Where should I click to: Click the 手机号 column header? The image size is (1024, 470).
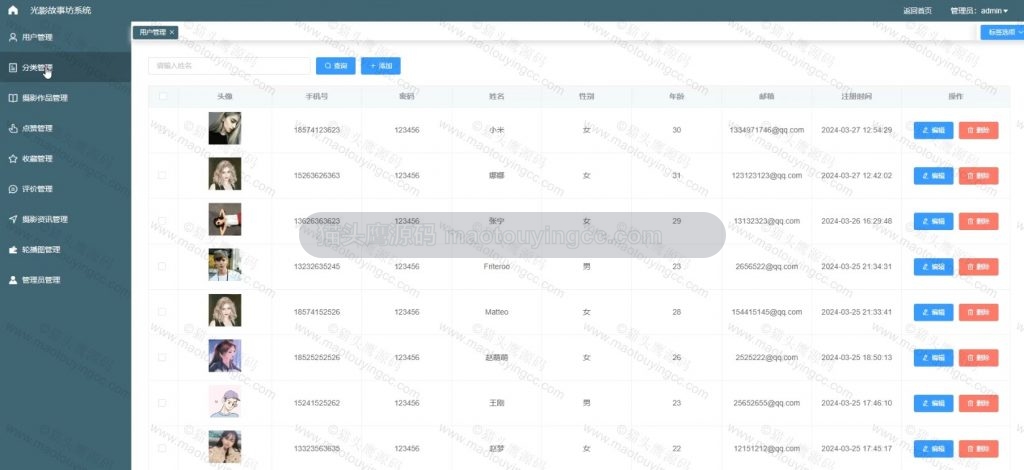coord(317,97)
